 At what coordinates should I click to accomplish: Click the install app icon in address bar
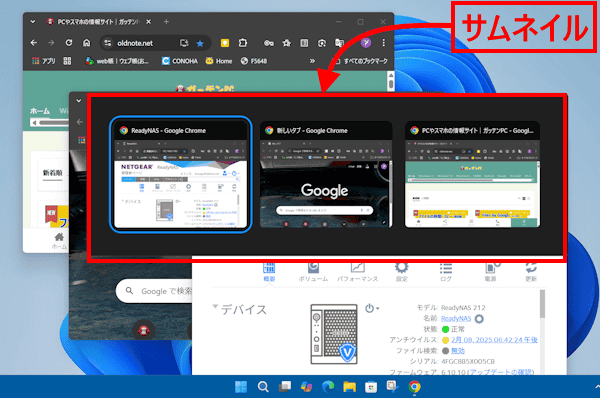184,43
